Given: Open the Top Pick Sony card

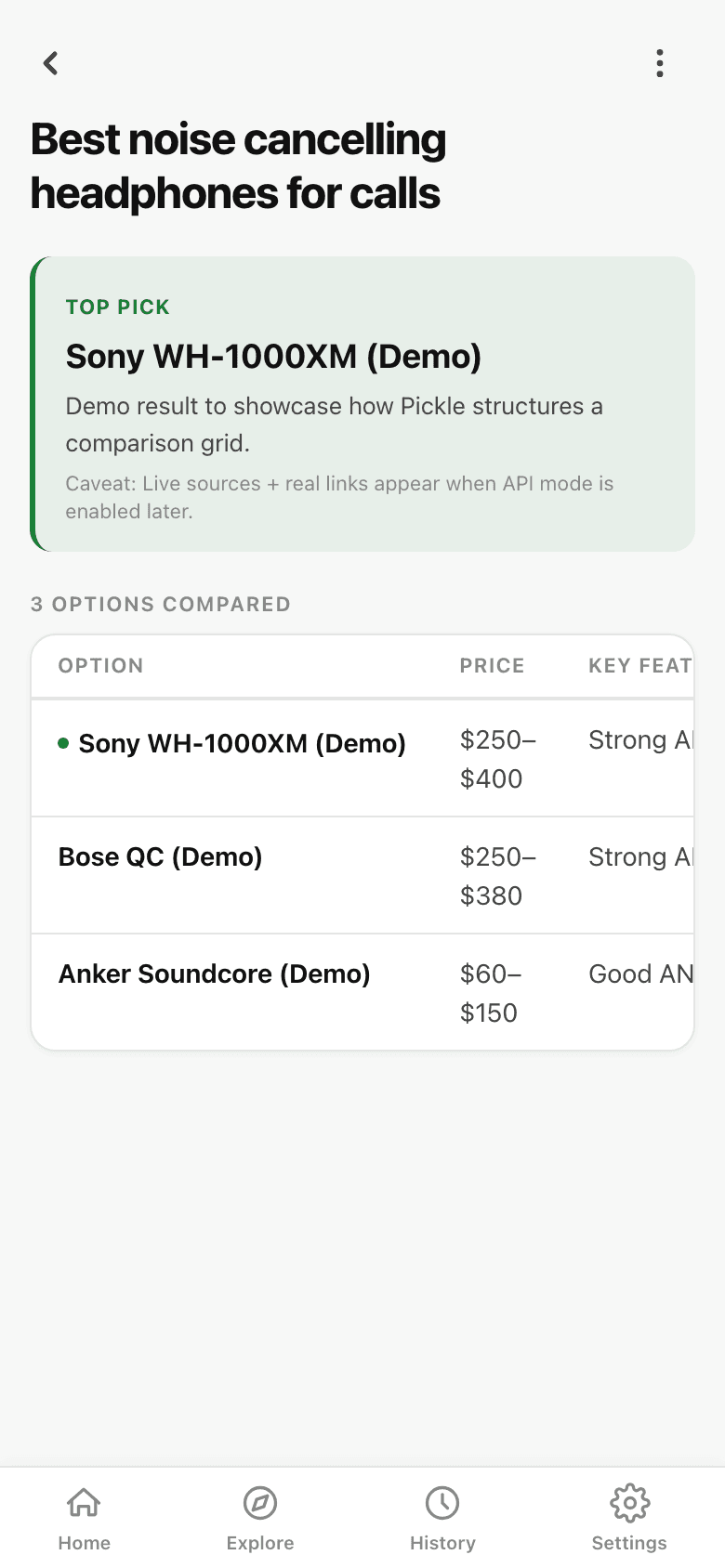Looking at the screenshot, I should point(362,404).
